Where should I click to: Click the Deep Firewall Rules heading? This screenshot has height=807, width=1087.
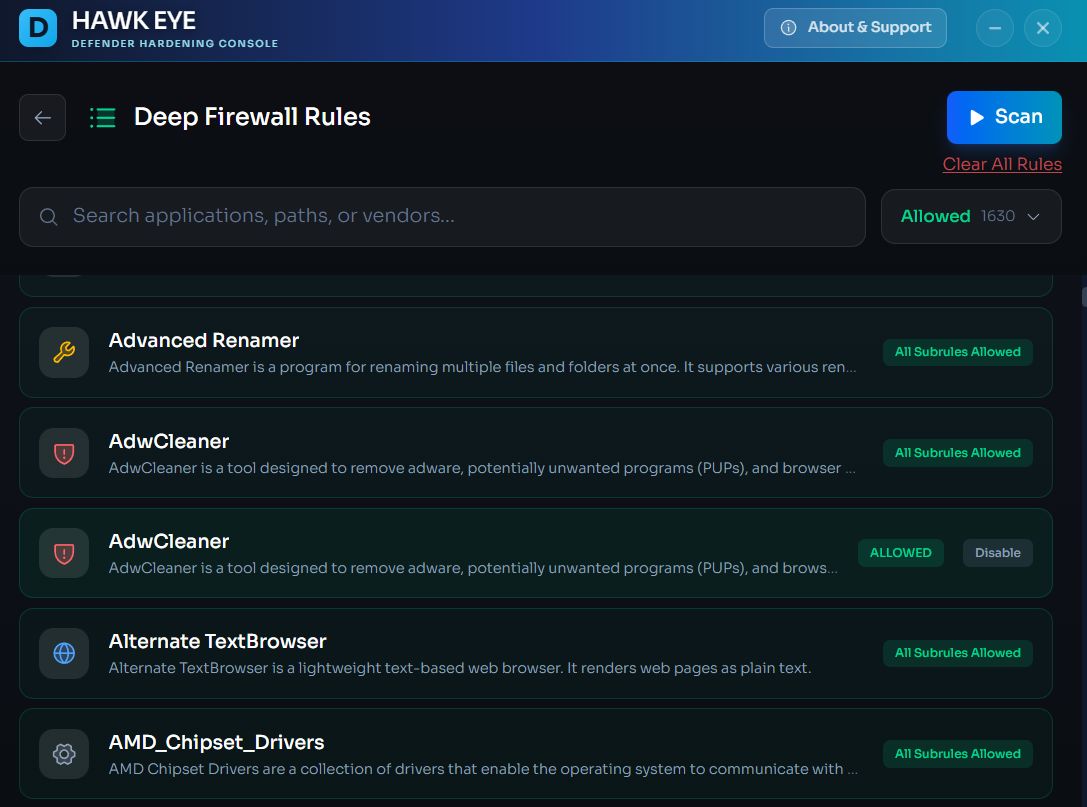(x=252, y=117)
